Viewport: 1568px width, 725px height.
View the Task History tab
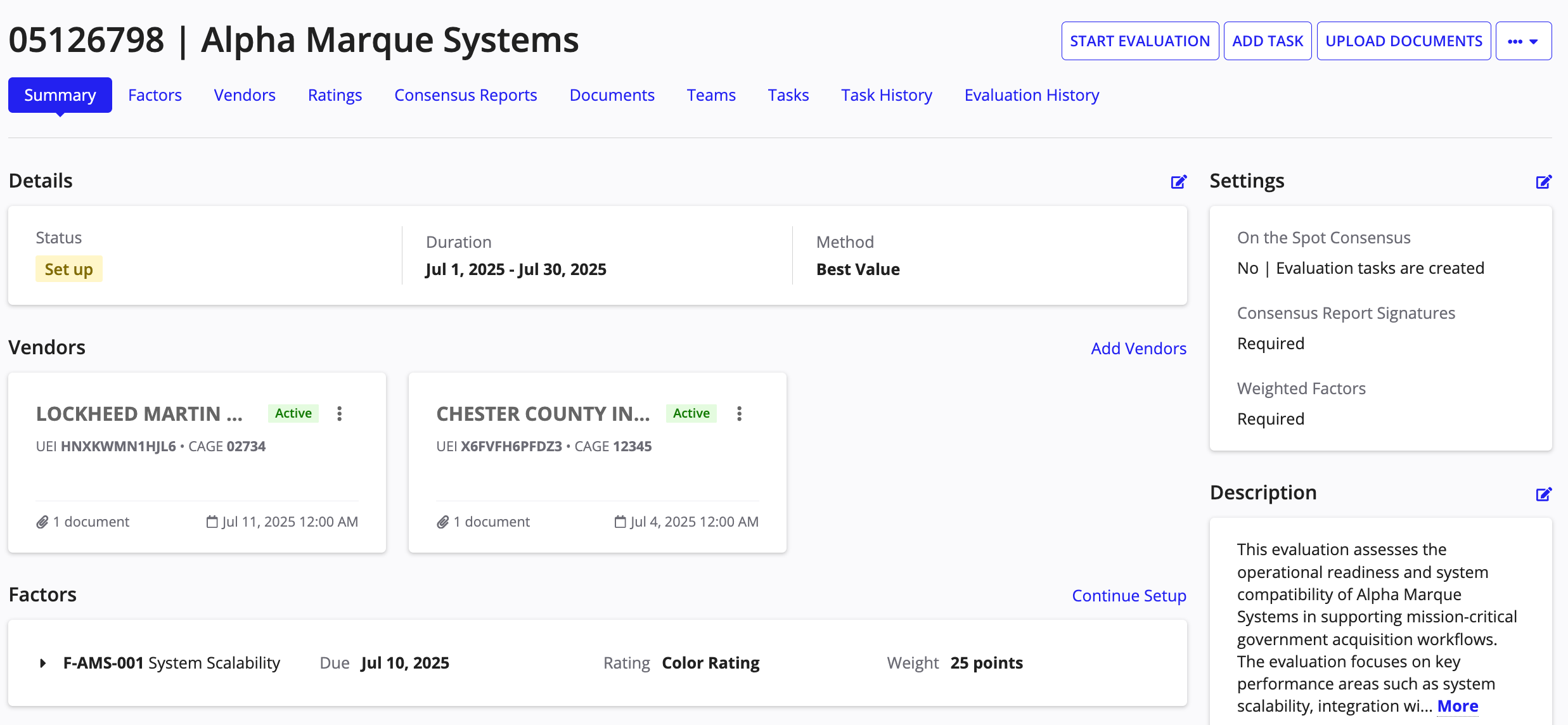pyautogui.click(x=887, y=95)
